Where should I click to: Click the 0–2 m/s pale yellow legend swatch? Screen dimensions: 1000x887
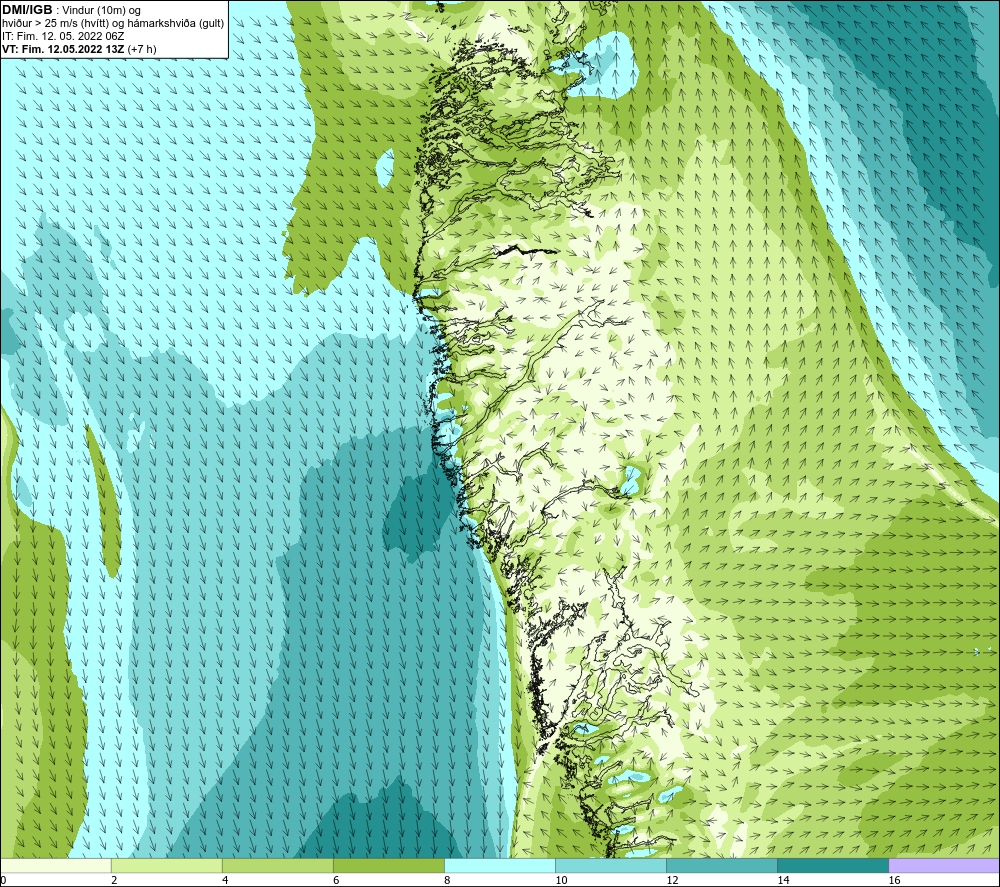click(56, 866)
